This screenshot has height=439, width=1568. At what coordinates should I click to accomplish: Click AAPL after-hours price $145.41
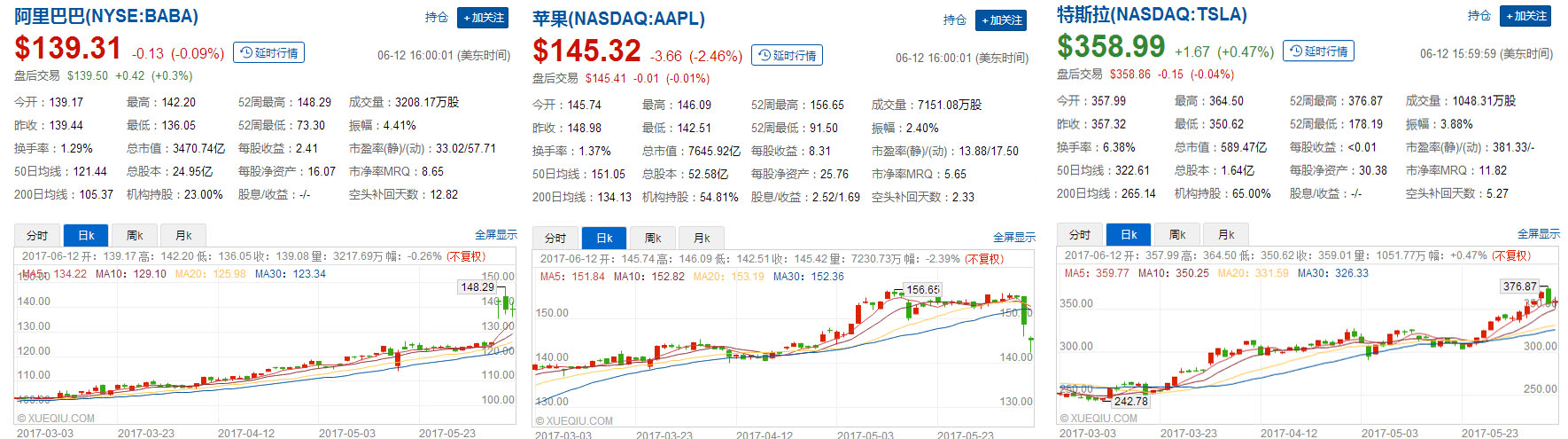[x=606, y=79]
